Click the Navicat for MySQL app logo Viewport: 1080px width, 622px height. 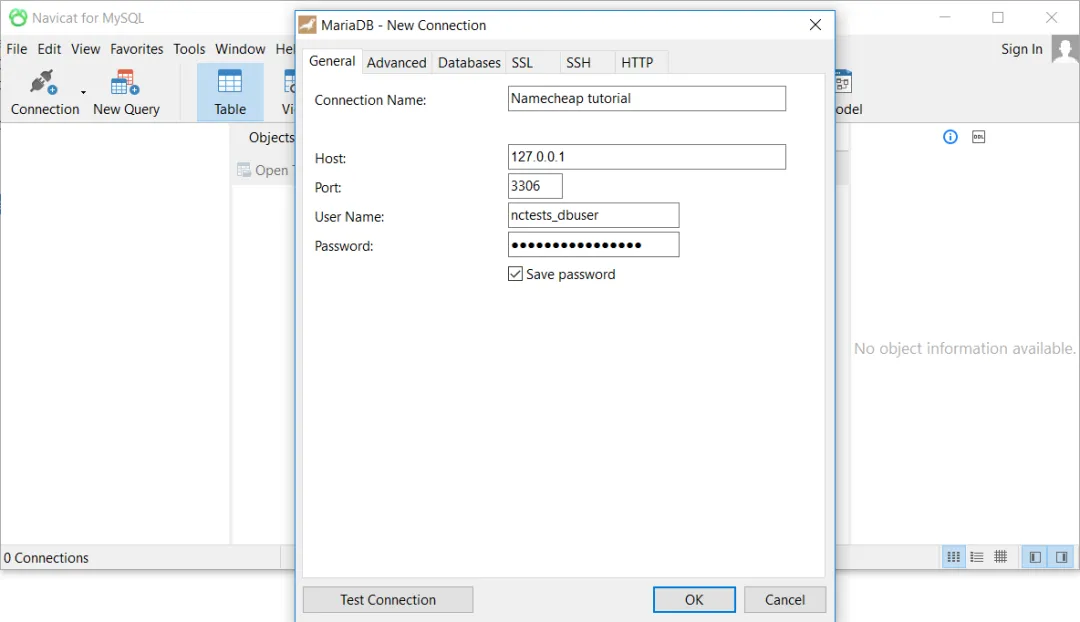coord(18,18)
